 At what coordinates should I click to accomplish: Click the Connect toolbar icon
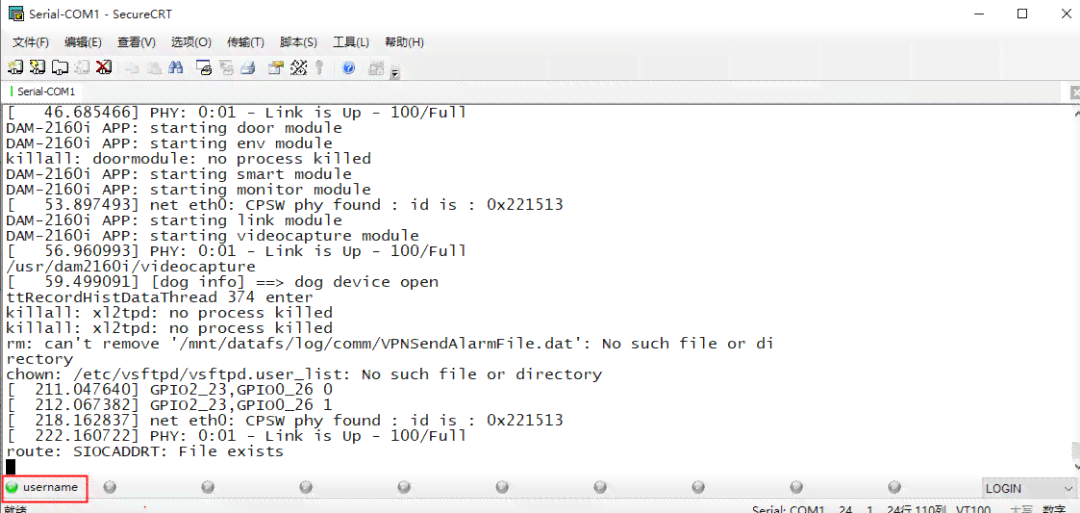pyautogui.click(x=15, y=67)
